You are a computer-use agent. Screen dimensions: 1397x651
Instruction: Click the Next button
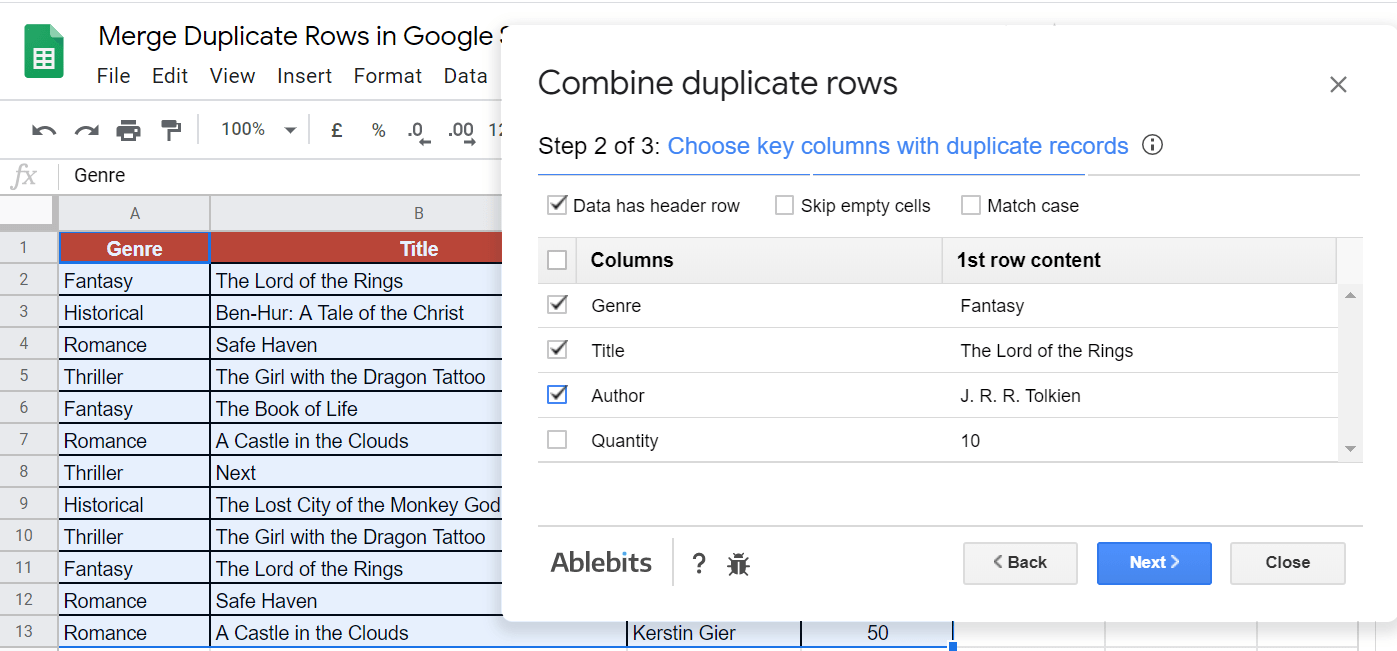1154,563
